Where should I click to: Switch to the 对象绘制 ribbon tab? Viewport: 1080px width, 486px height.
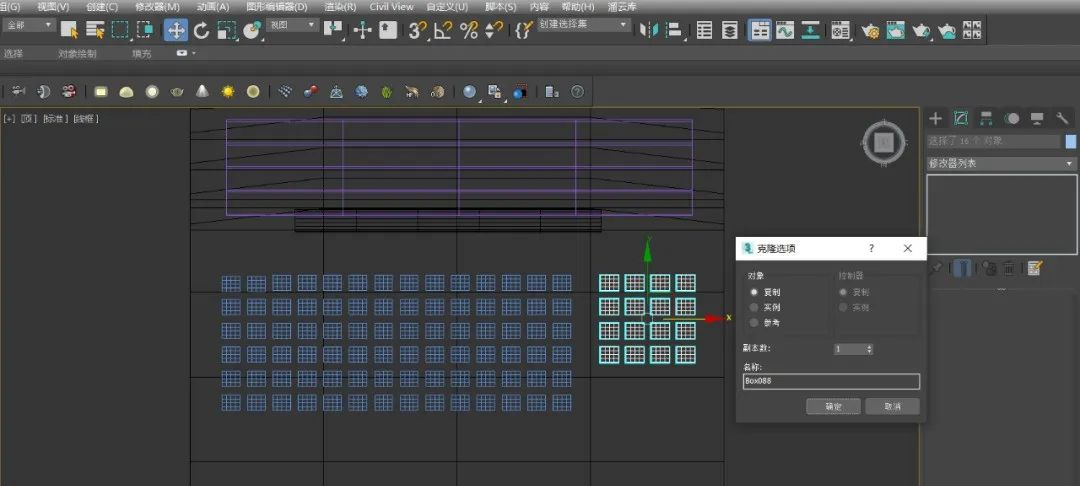pos(77,53)
